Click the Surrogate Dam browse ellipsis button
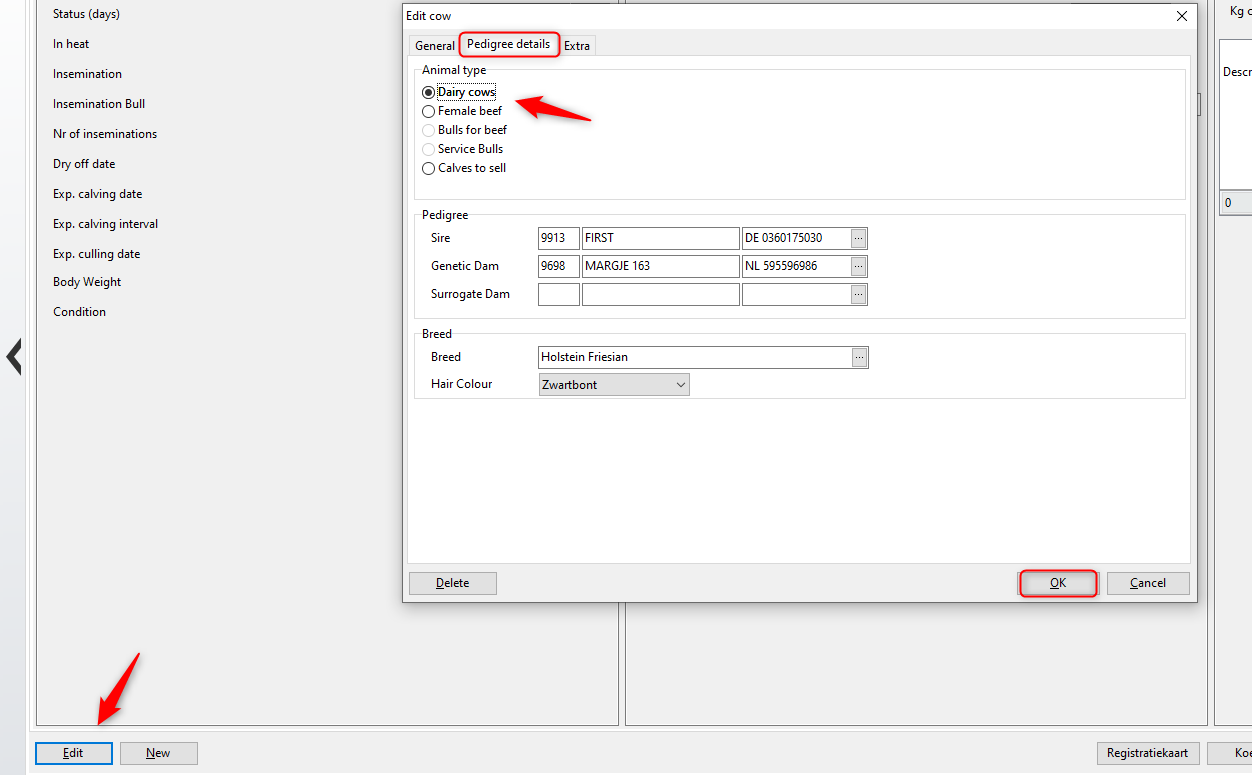Viewport: 1252px width, 775px height. click(859, 294)
